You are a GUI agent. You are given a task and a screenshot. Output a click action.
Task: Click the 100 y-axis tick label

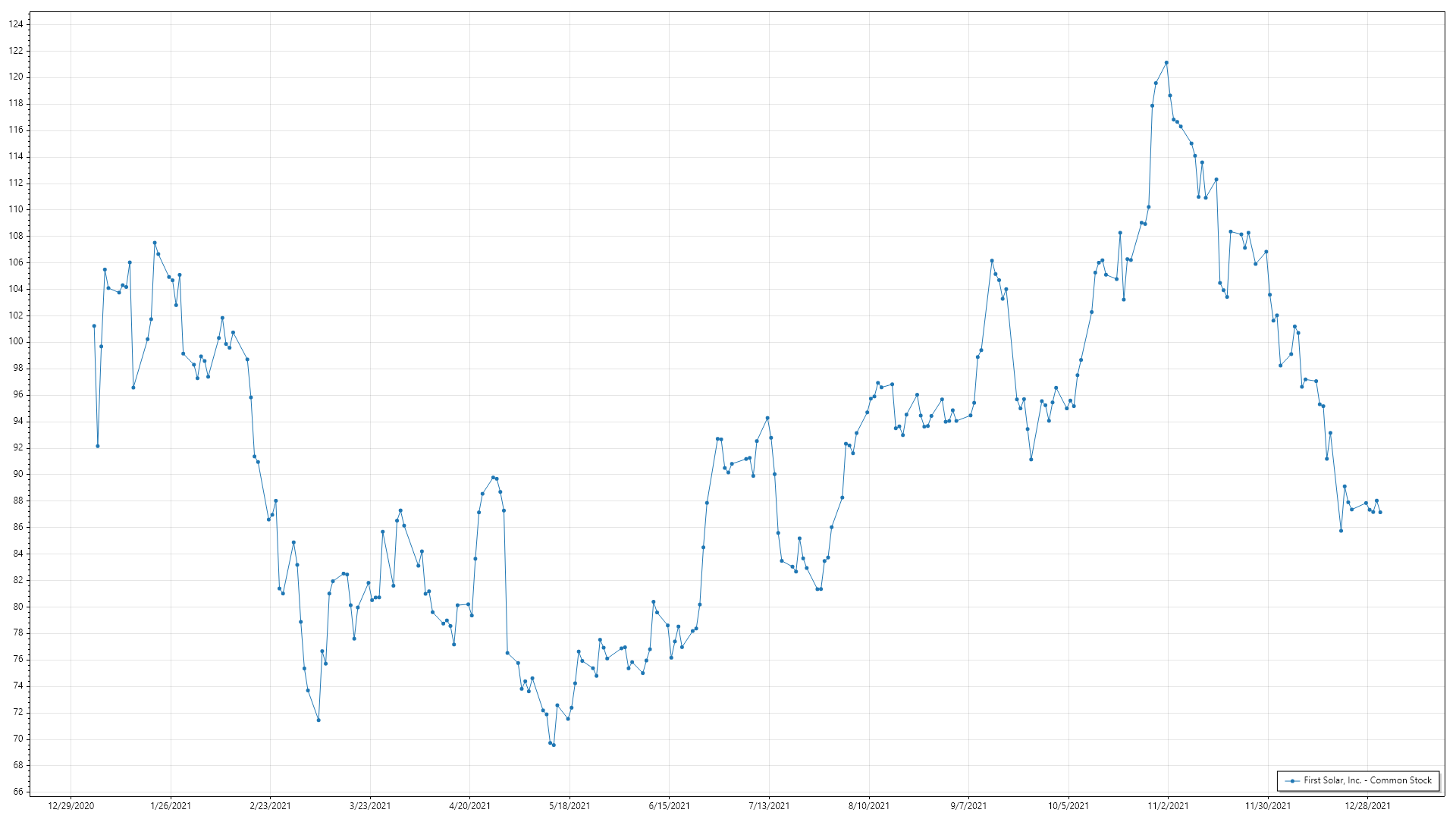click(16, 342)
